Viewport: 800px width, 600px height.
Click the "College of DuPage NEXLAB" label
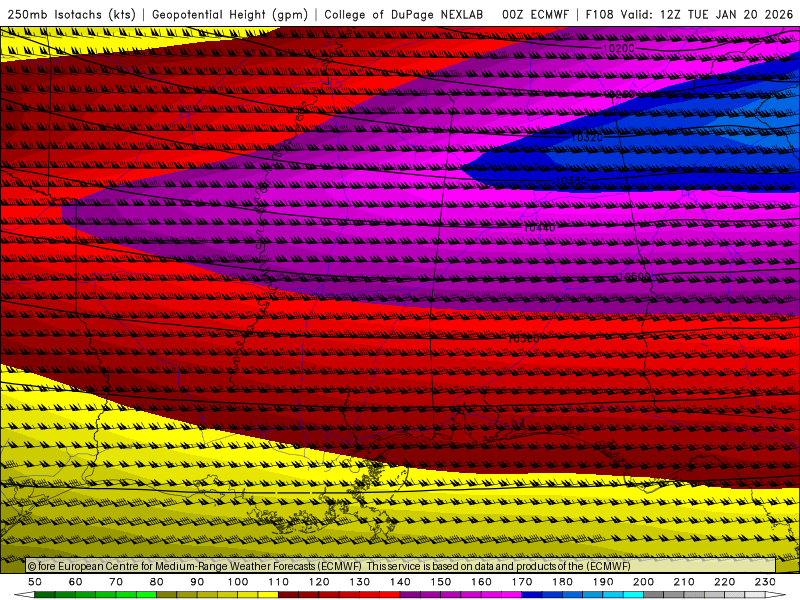click(x=404, y=14)
